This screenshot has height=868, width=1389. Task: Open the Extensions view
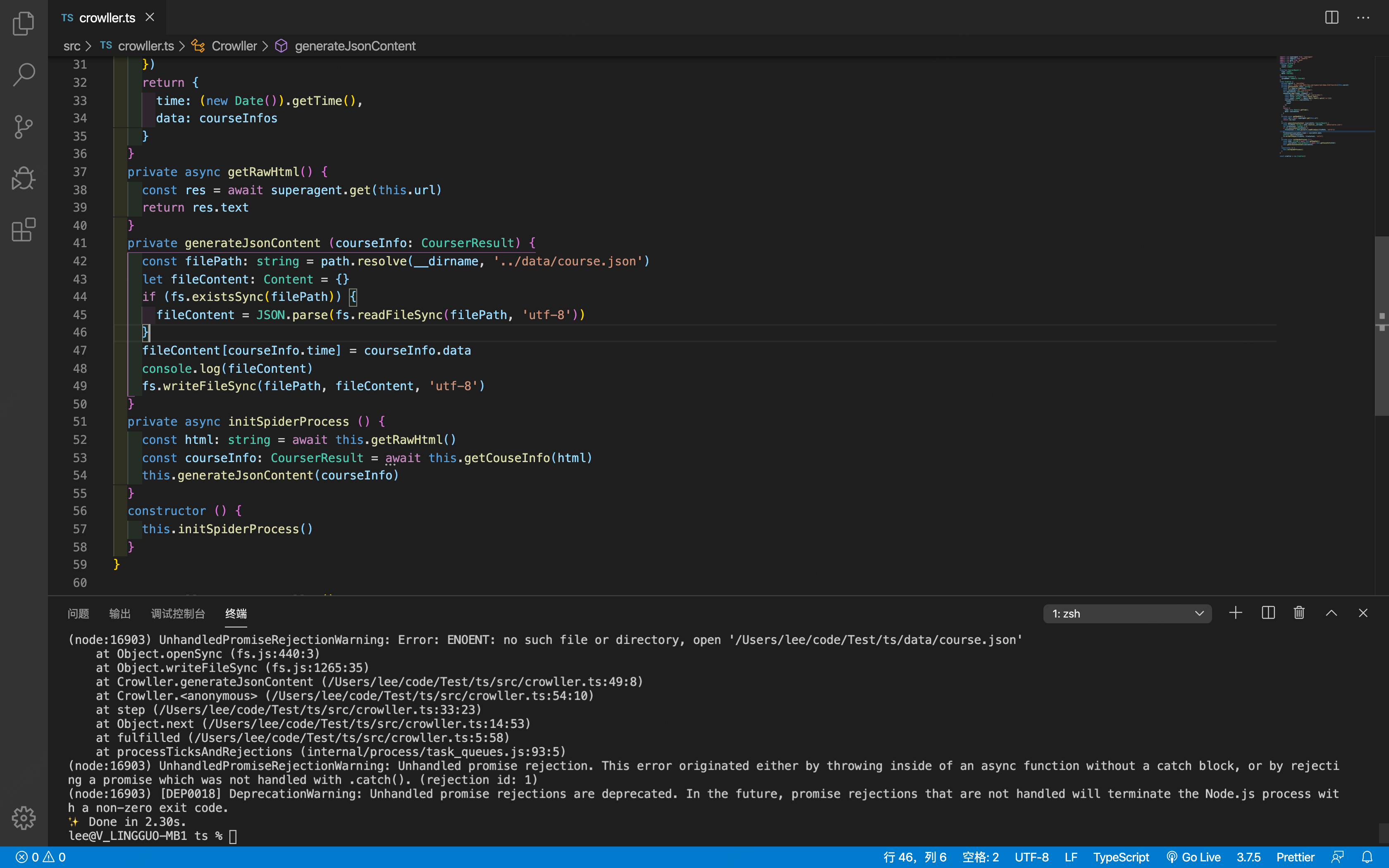pos(24,230)
